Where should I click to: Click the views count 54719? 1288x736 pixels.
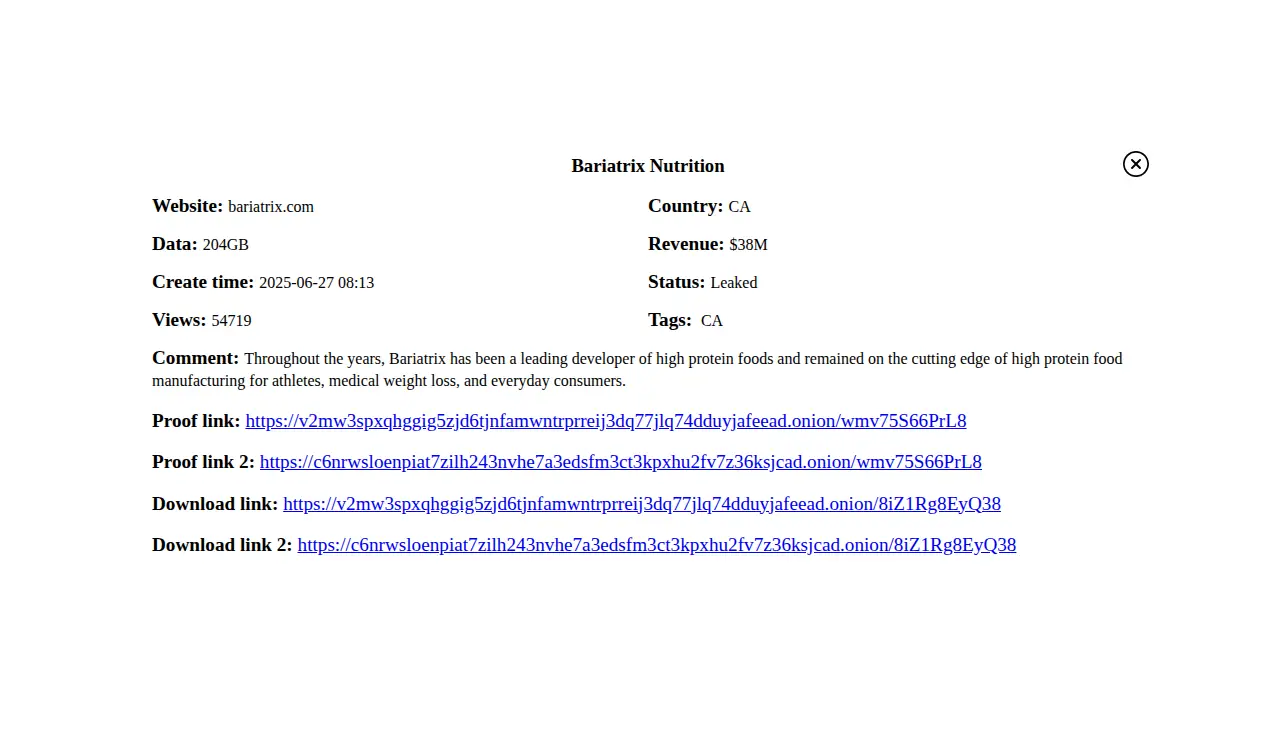(231, 321)
